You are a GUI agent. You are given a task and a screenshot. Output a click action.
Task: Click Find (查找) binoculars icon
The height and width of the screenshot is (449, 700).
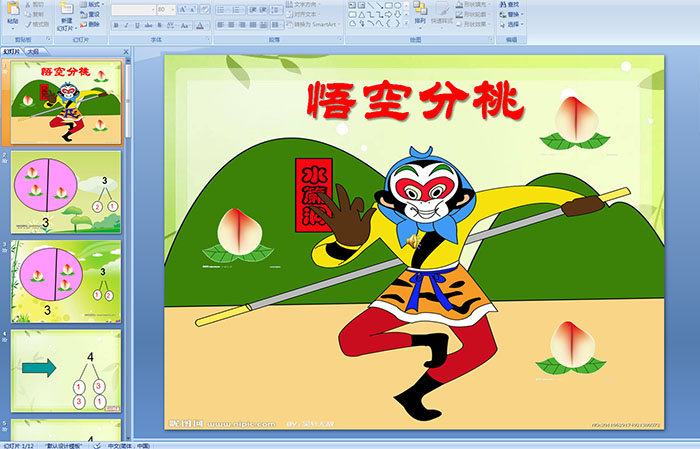click(x=503, y=4)
